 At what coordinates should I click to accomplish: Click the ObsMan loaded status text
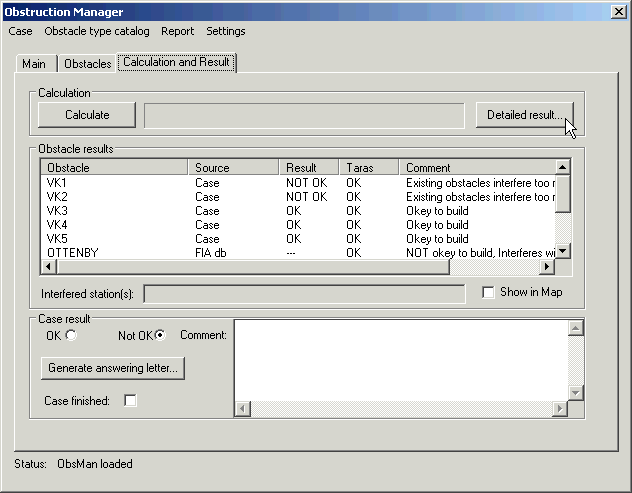tap(95, 464)
